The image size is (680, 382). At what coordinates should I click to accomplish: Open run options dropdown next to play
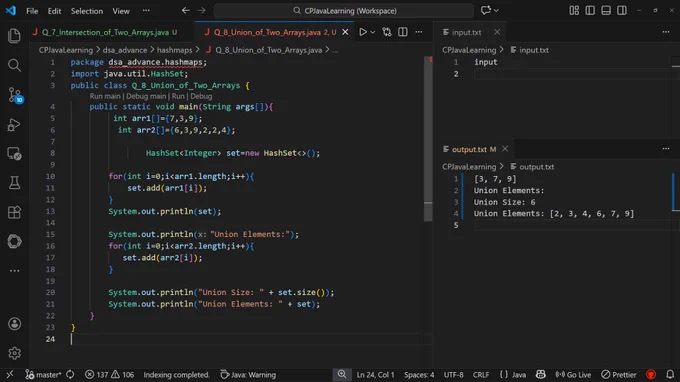coord(373,32)
